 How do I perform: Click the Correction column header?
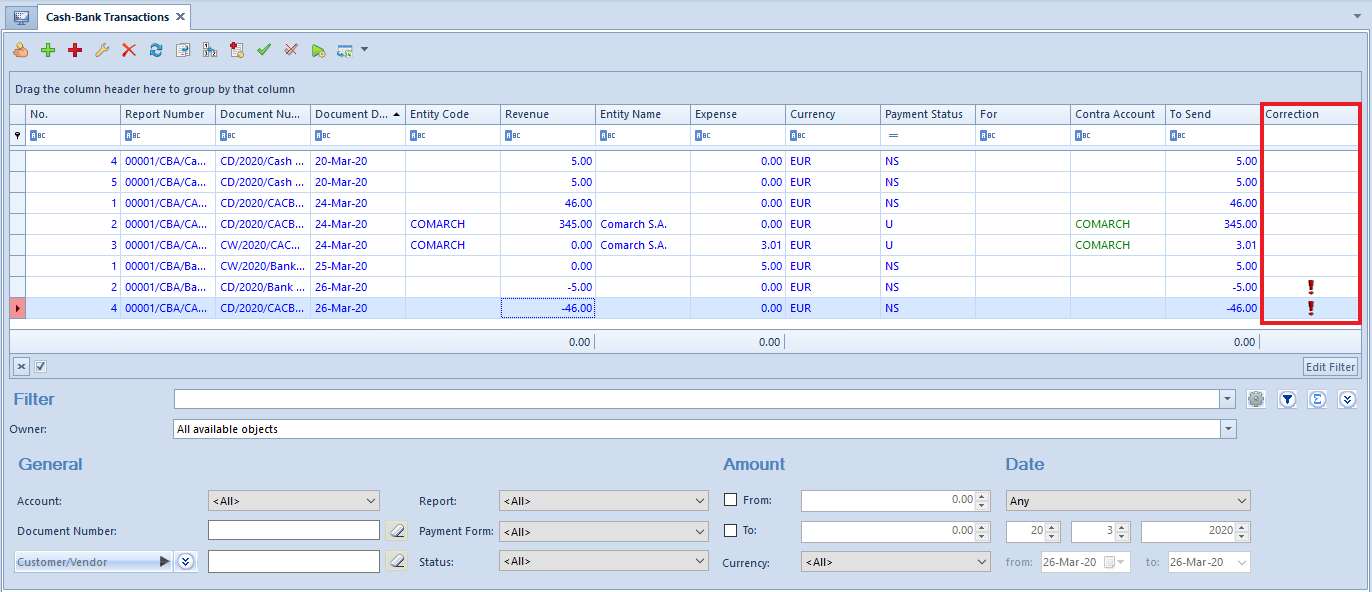[1310, 114]
